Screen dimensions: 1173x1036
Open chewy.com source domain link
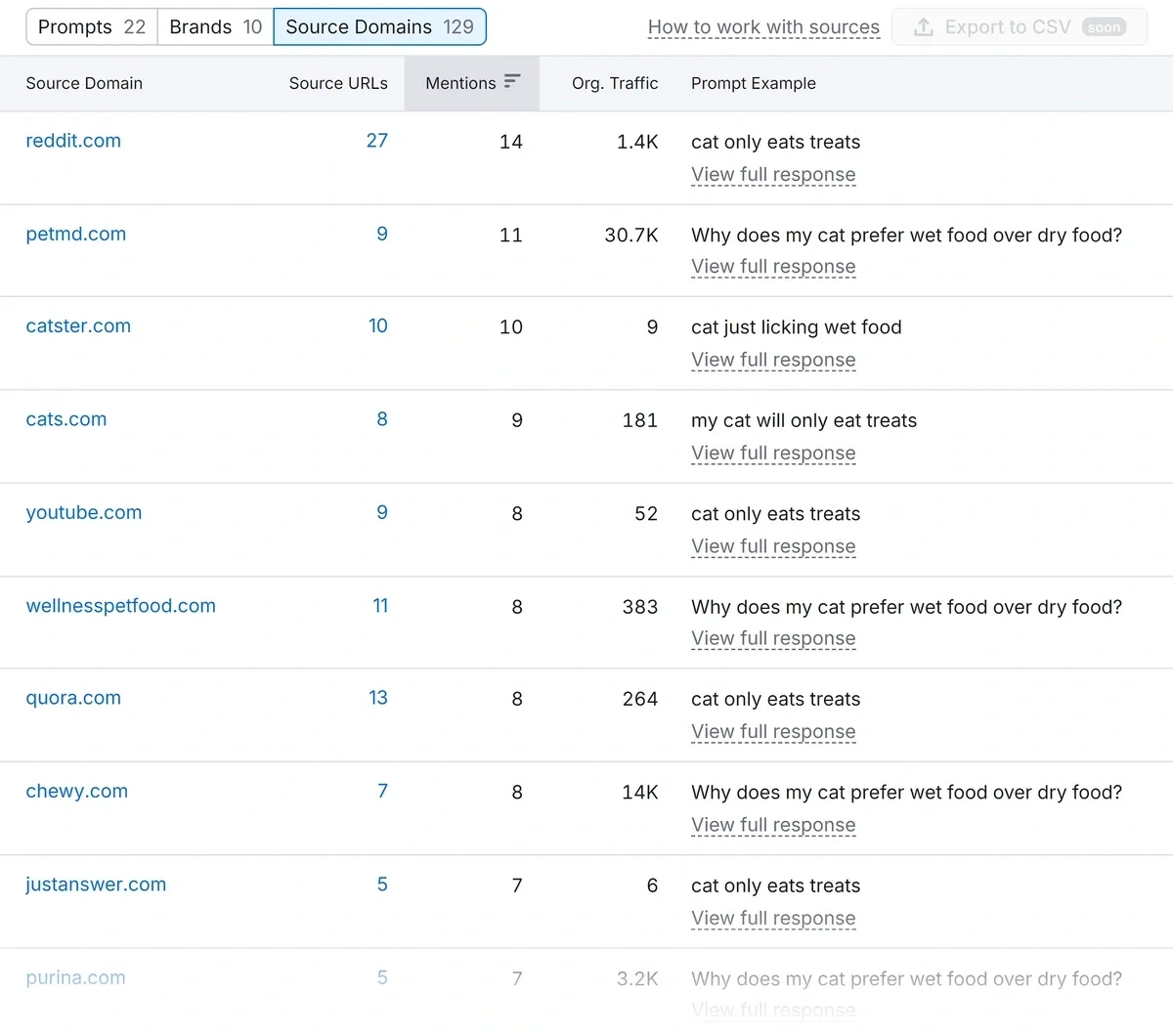click(x=76, y=791)
